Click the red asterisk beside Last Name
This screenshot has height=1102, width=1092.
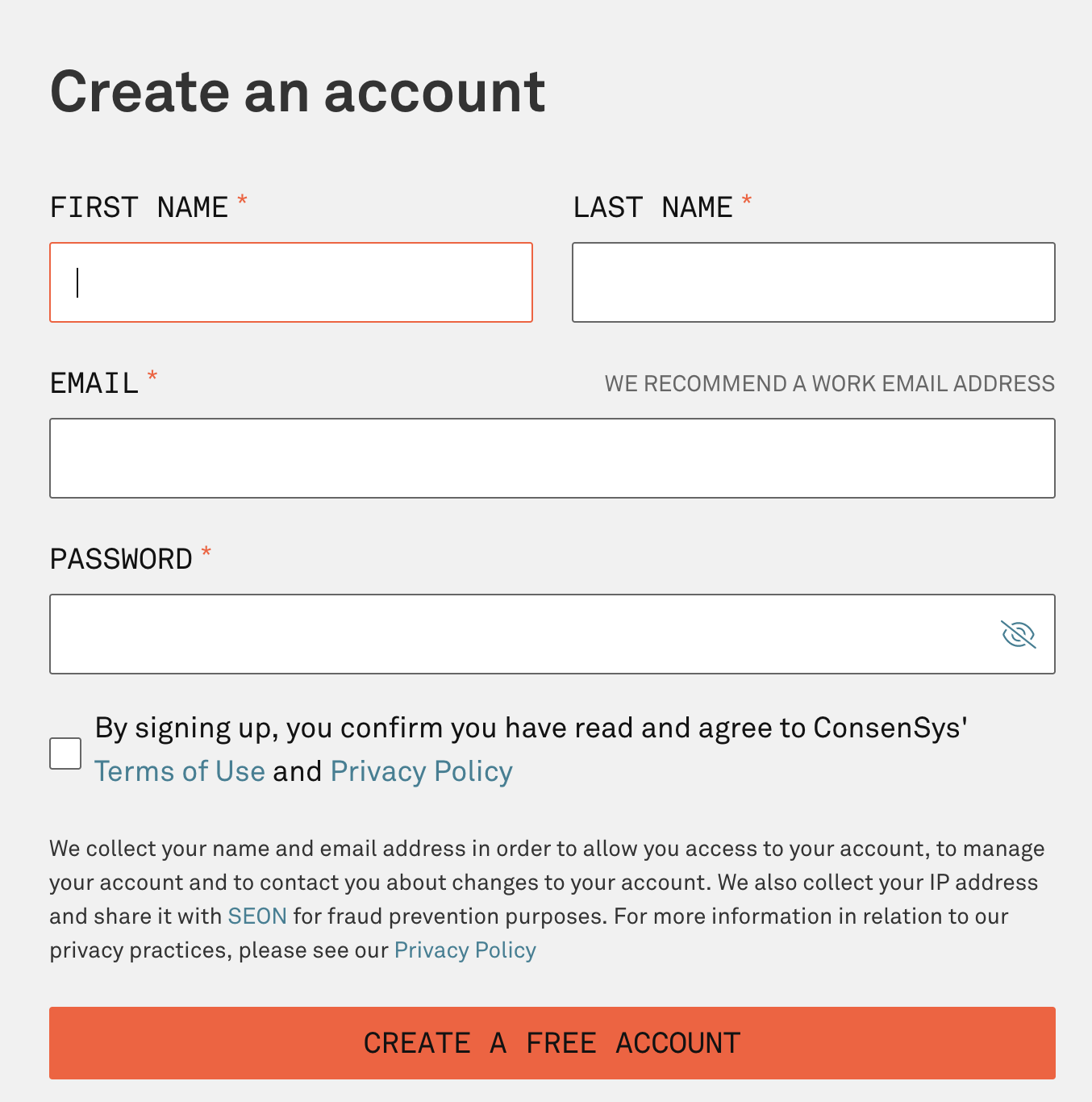coord(747,201)
